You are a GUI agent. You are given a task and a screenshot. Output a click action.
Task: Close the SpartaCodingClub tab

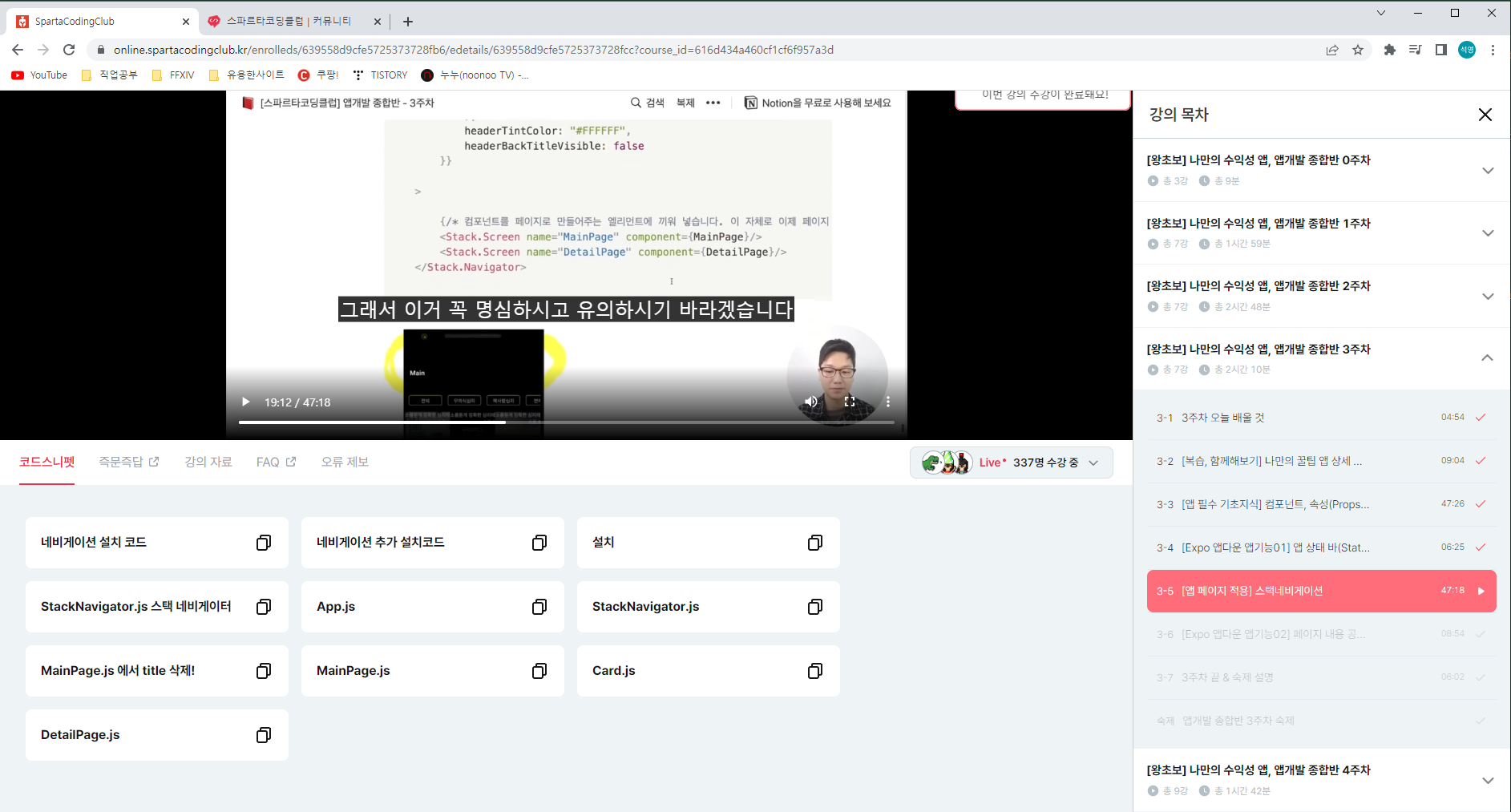point(186,22)
